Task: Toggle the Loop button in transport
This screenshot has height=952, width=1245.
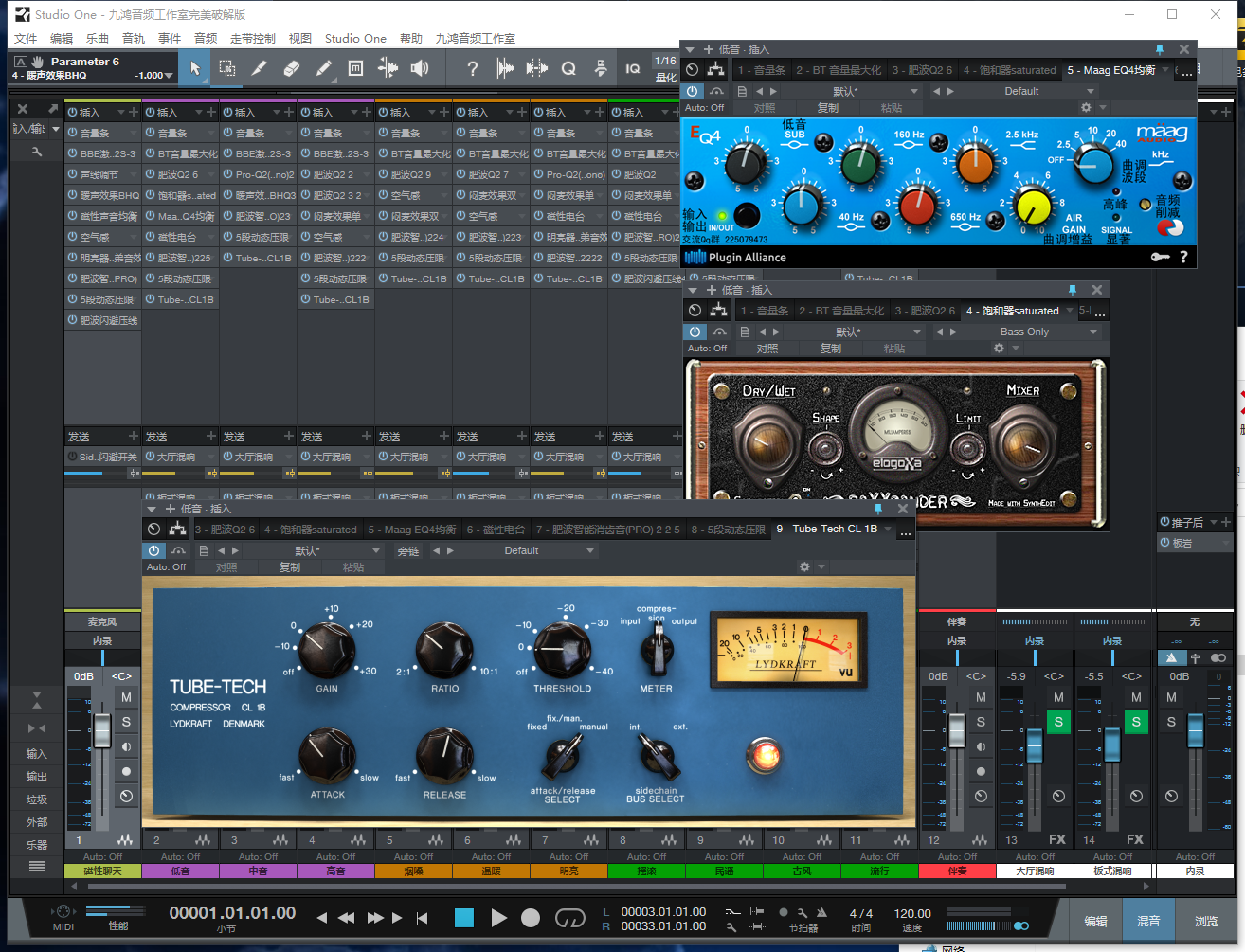Action: pos(569,917)
